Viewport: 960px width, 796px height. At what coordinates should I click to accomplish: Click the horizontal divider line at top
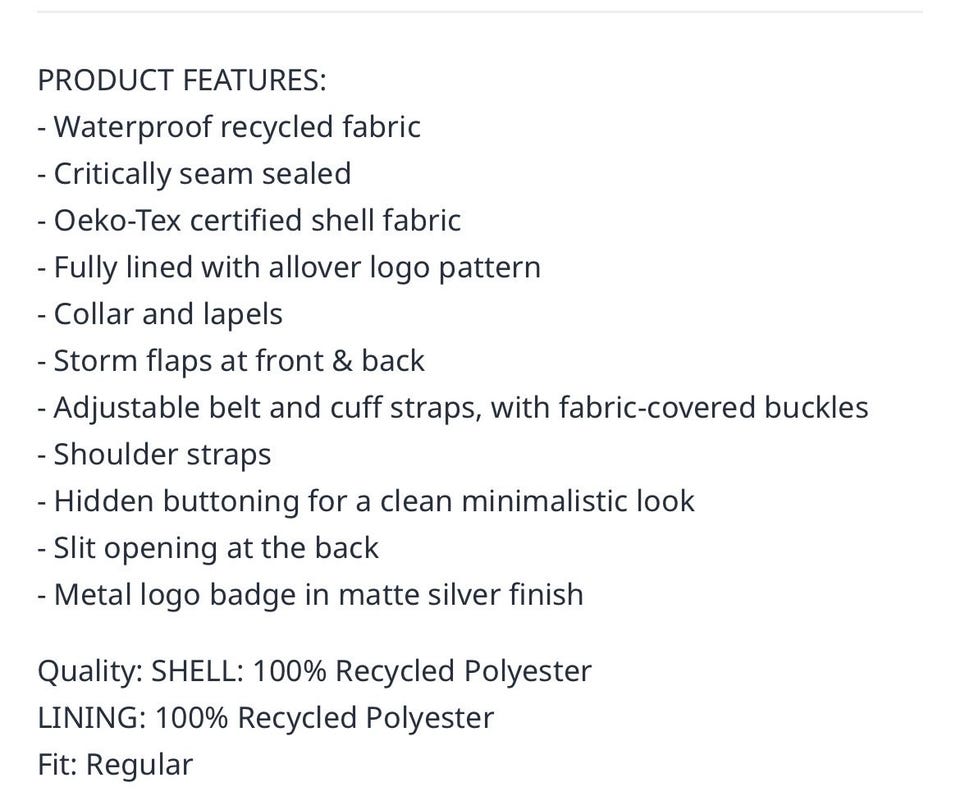pos(479,11)
